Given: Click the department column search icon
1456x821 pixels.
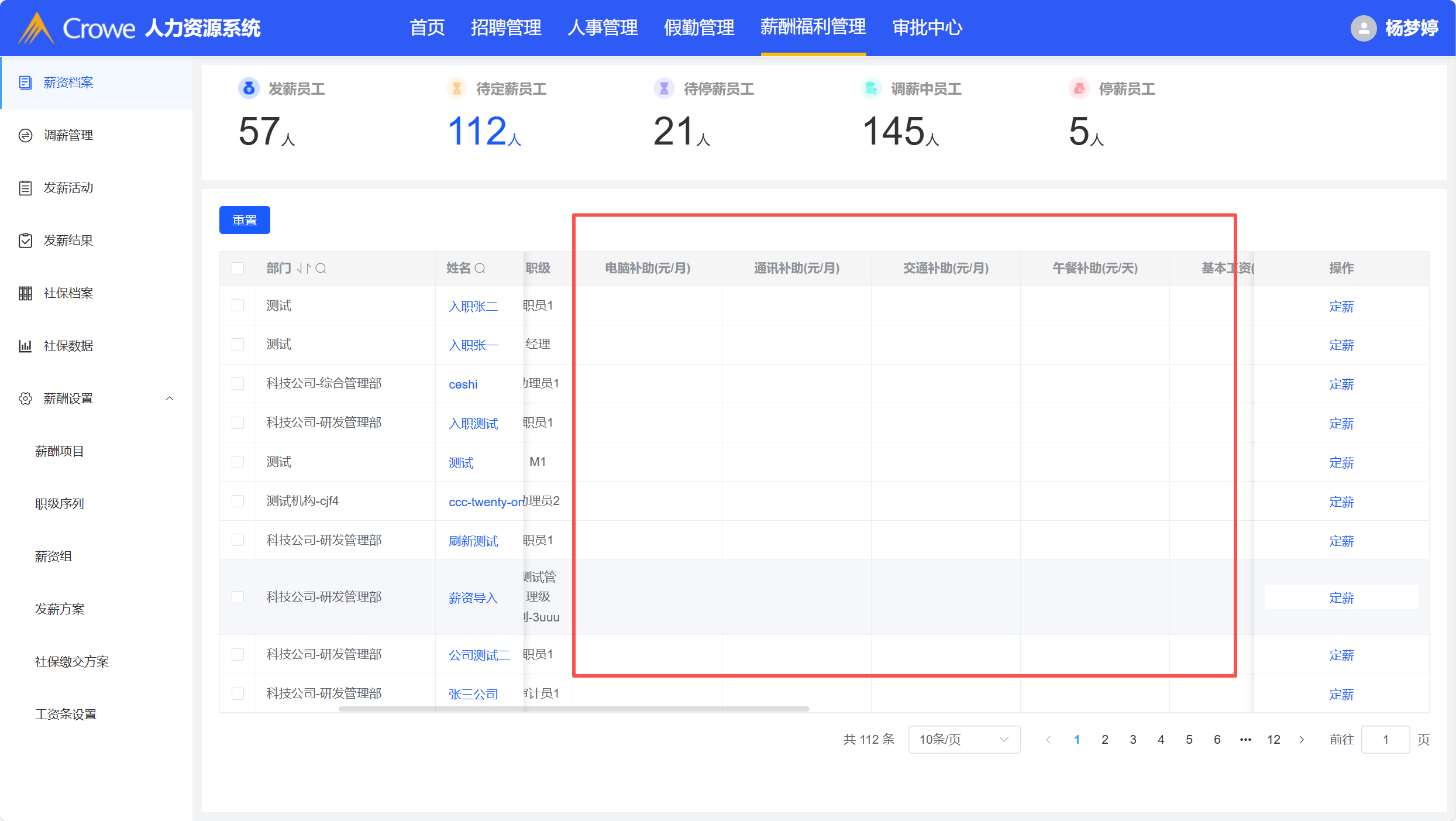Looking at the screenshot, I should [x=321, y=269].
